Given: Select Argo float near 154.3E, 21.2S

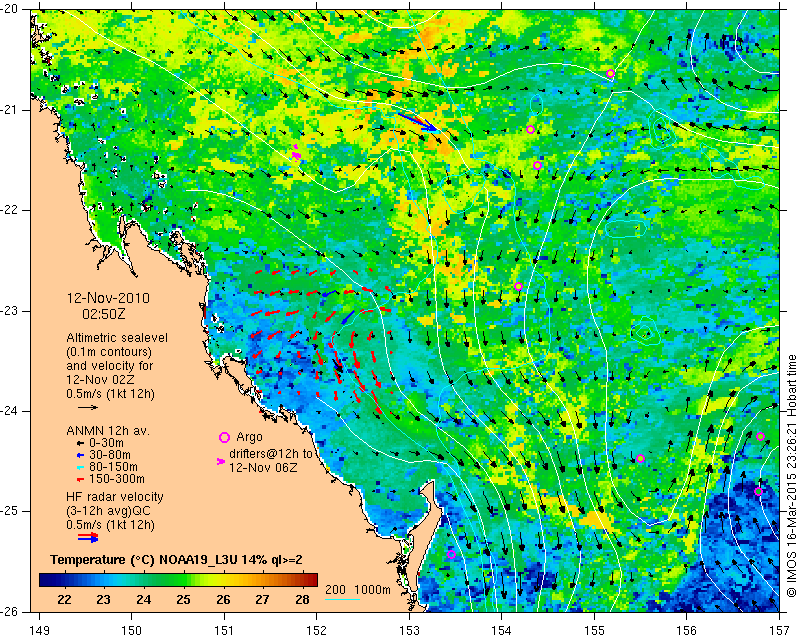Looking at the screenshot, I should point(530,130).
